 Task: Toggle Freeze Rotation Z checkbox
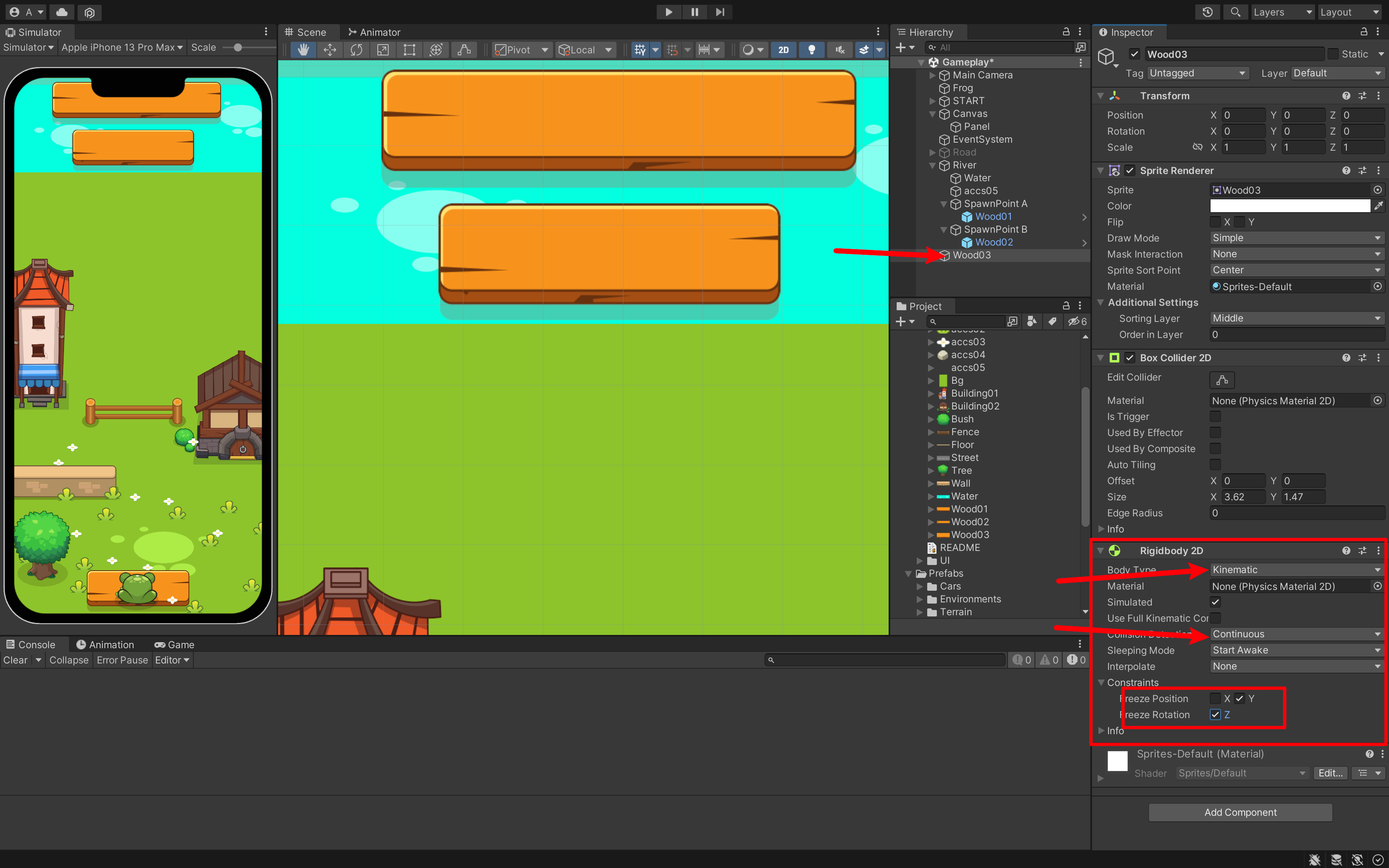coord(1215,715)
